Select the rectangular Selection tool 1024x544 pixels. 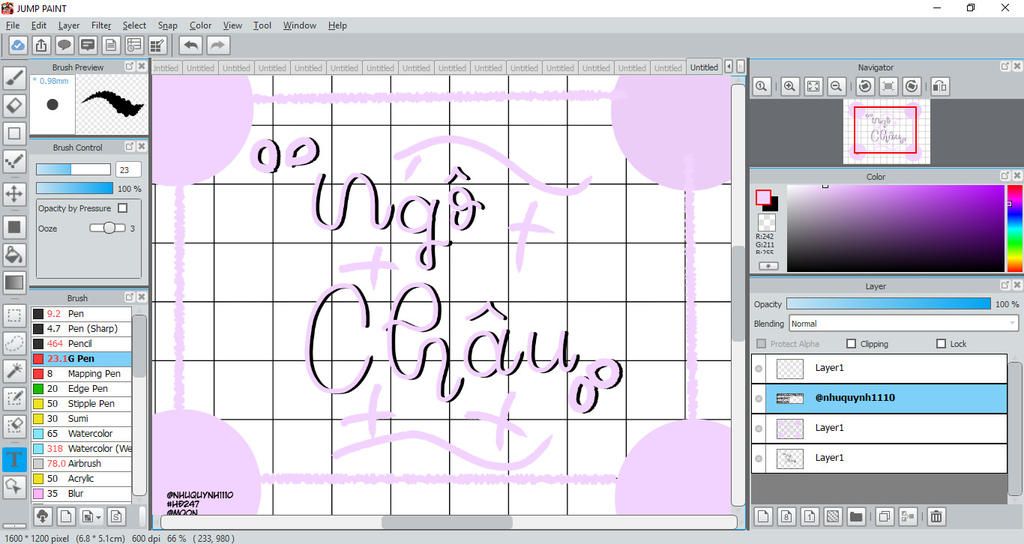tap(14, 315)
